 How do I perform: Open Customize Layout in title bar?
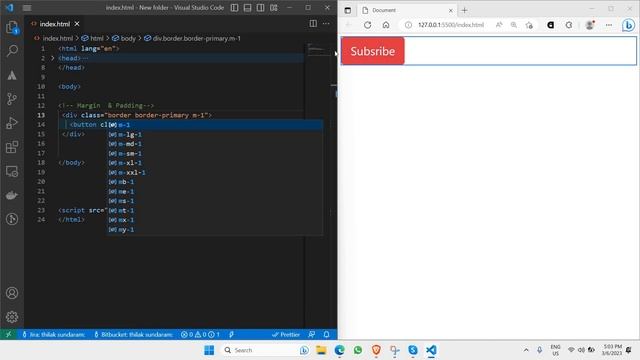pos(273,8)
